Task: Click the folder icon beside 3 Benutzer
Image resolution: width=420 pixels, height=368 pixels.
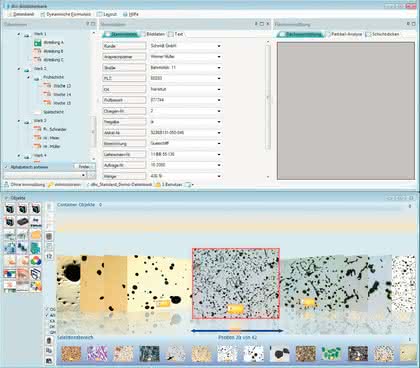Action: (x=158, y=184)
